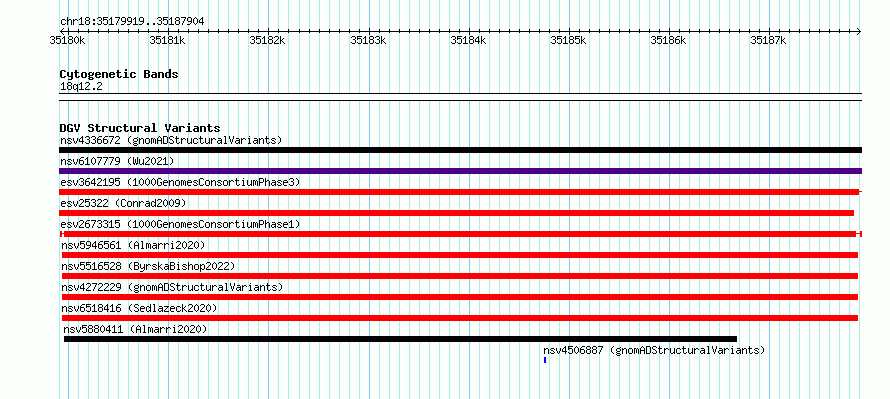
Task: Click the 18q12.2 cytogenetic band line
Action: pyautogui.click(x=460, y=97)
